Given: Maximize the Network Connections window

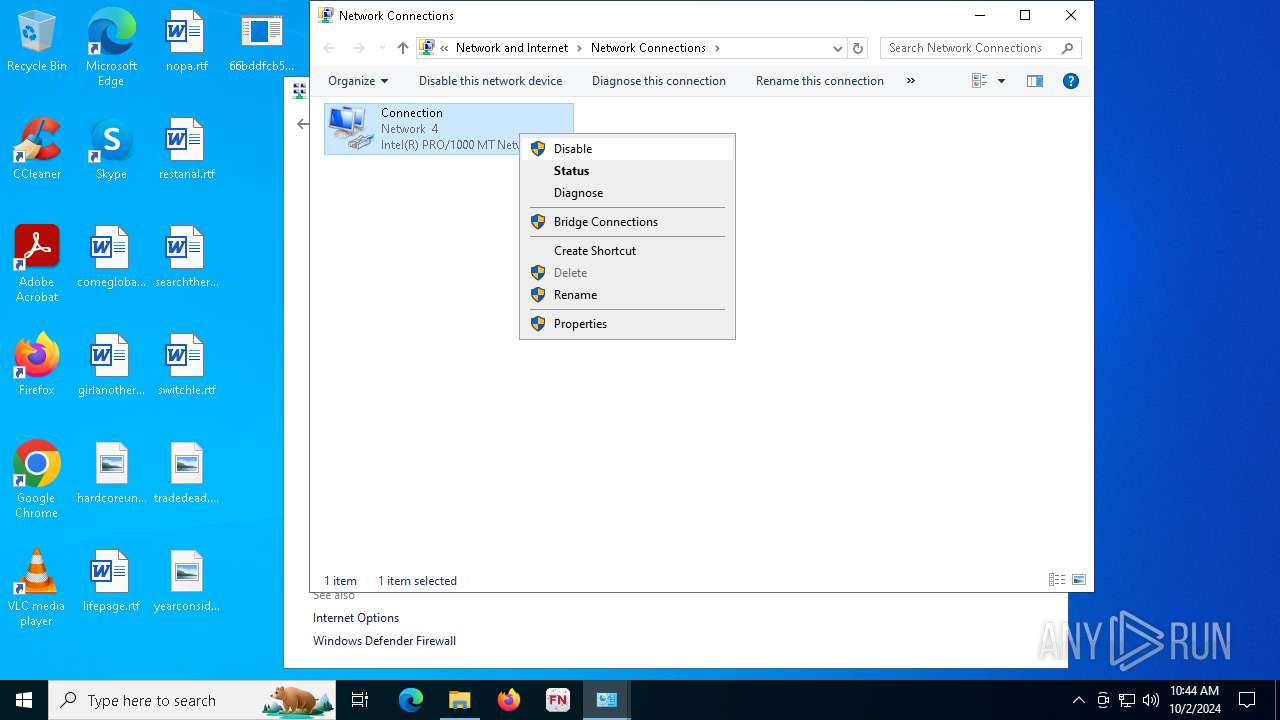Looking at the screenshot, I should [x=1025, y=15].
